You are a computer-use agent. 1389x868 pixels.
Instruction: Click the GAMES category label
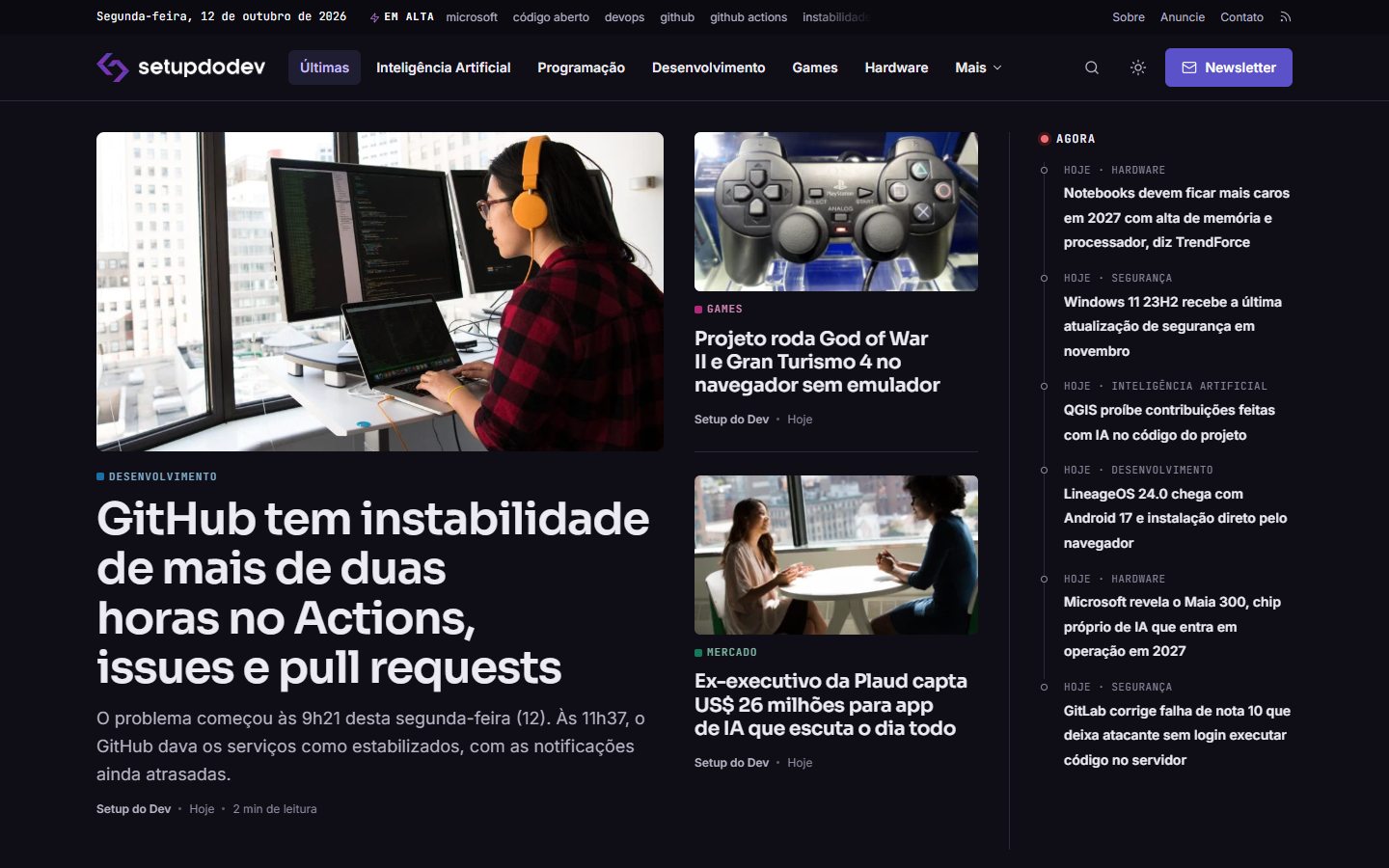tap(719, 310)
